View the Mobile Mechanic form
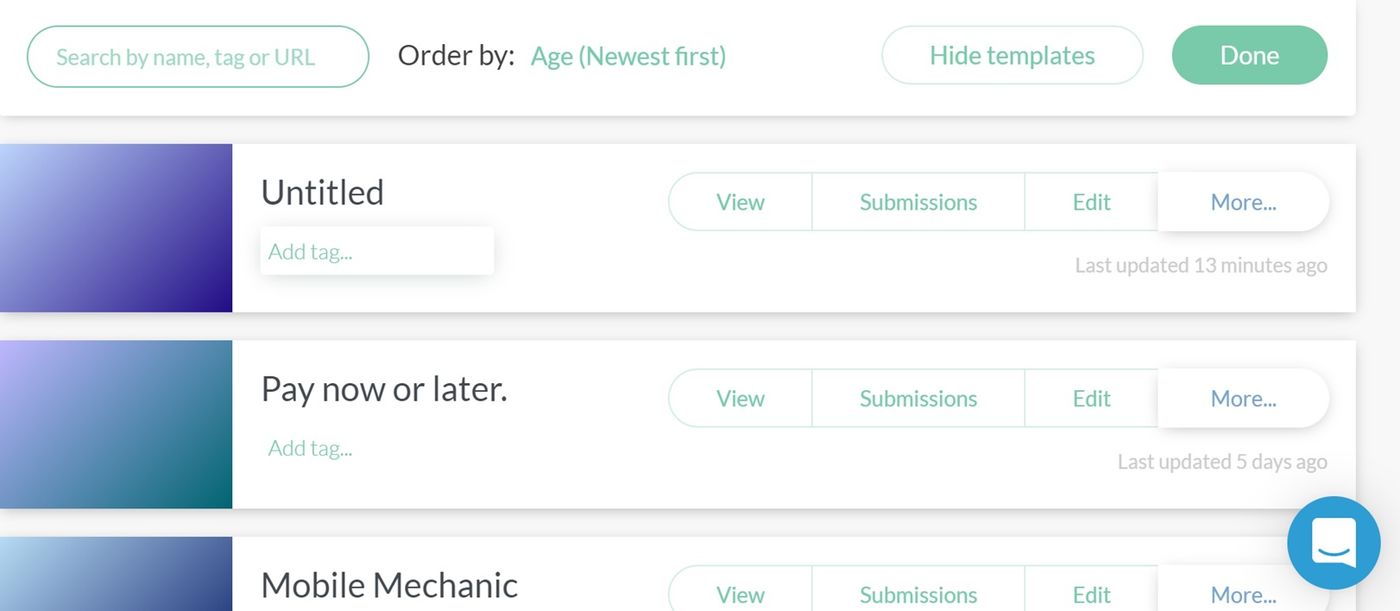 pos(740,594)
